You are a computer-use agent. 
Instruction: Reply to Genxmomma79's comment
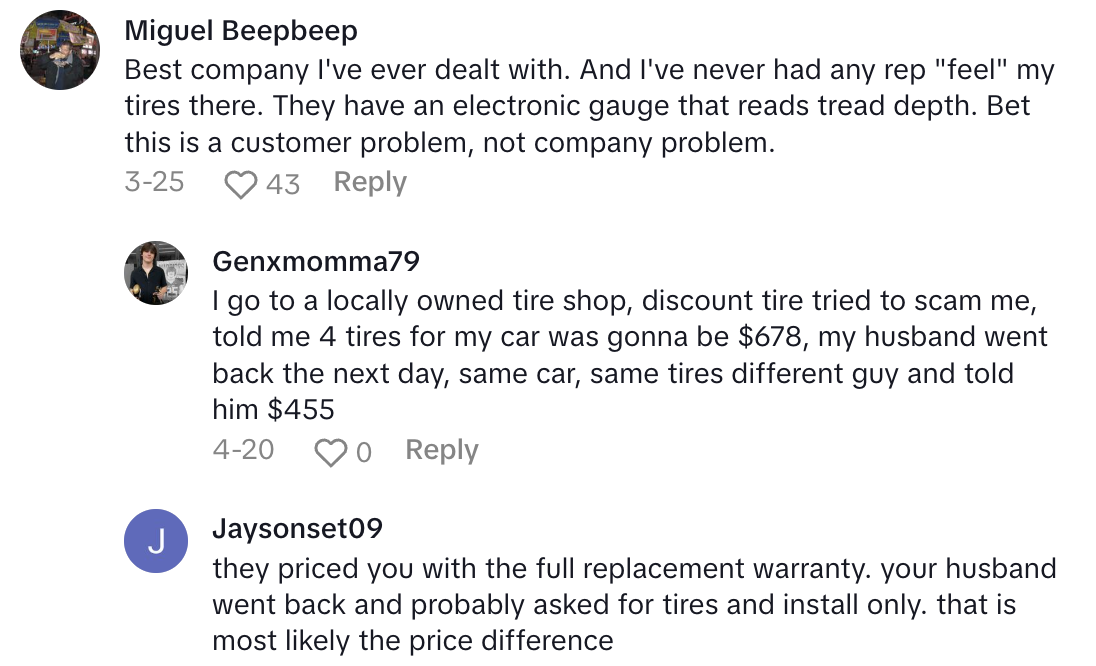(x=440, y=450)
